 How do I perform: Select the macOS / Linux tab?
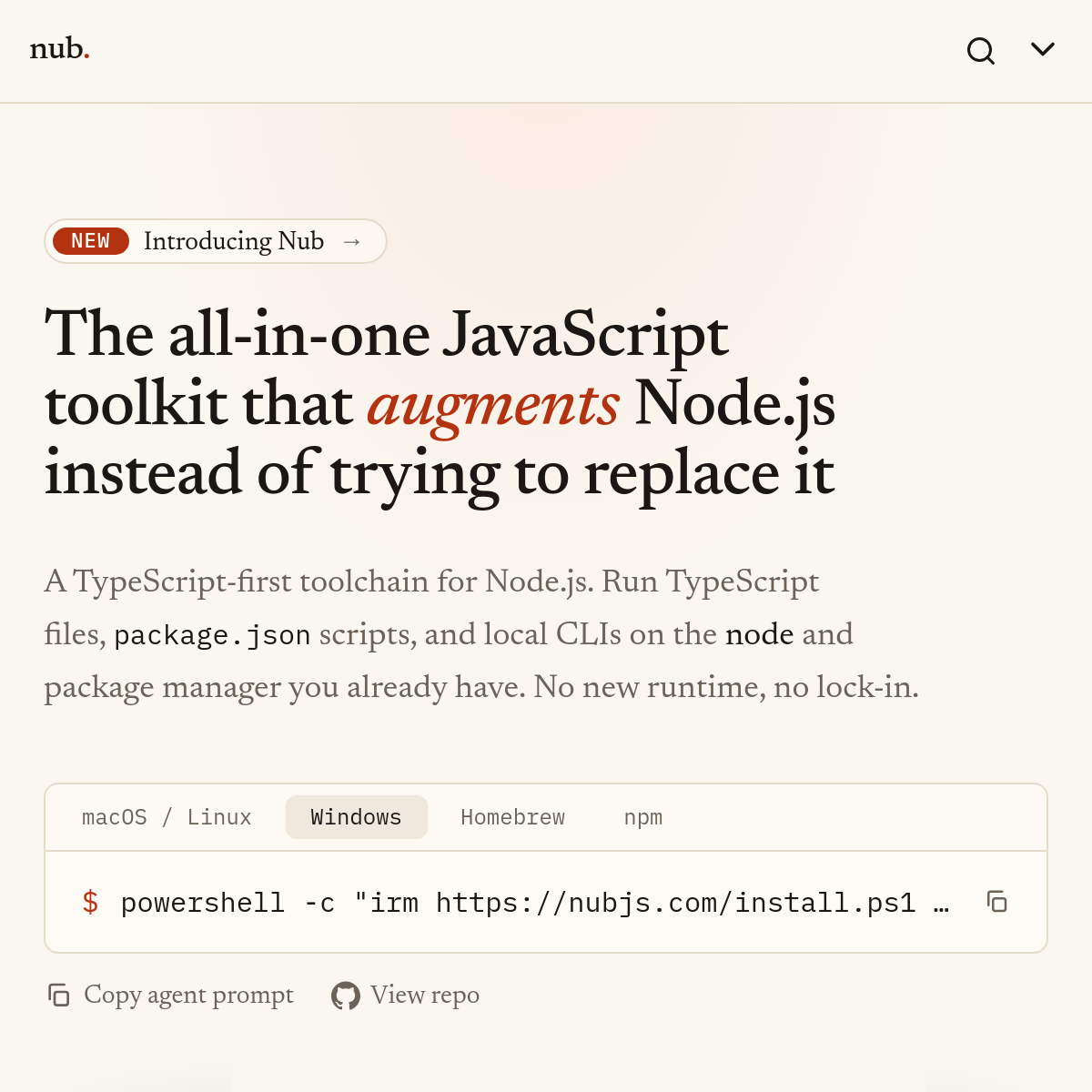coord(167,817)
